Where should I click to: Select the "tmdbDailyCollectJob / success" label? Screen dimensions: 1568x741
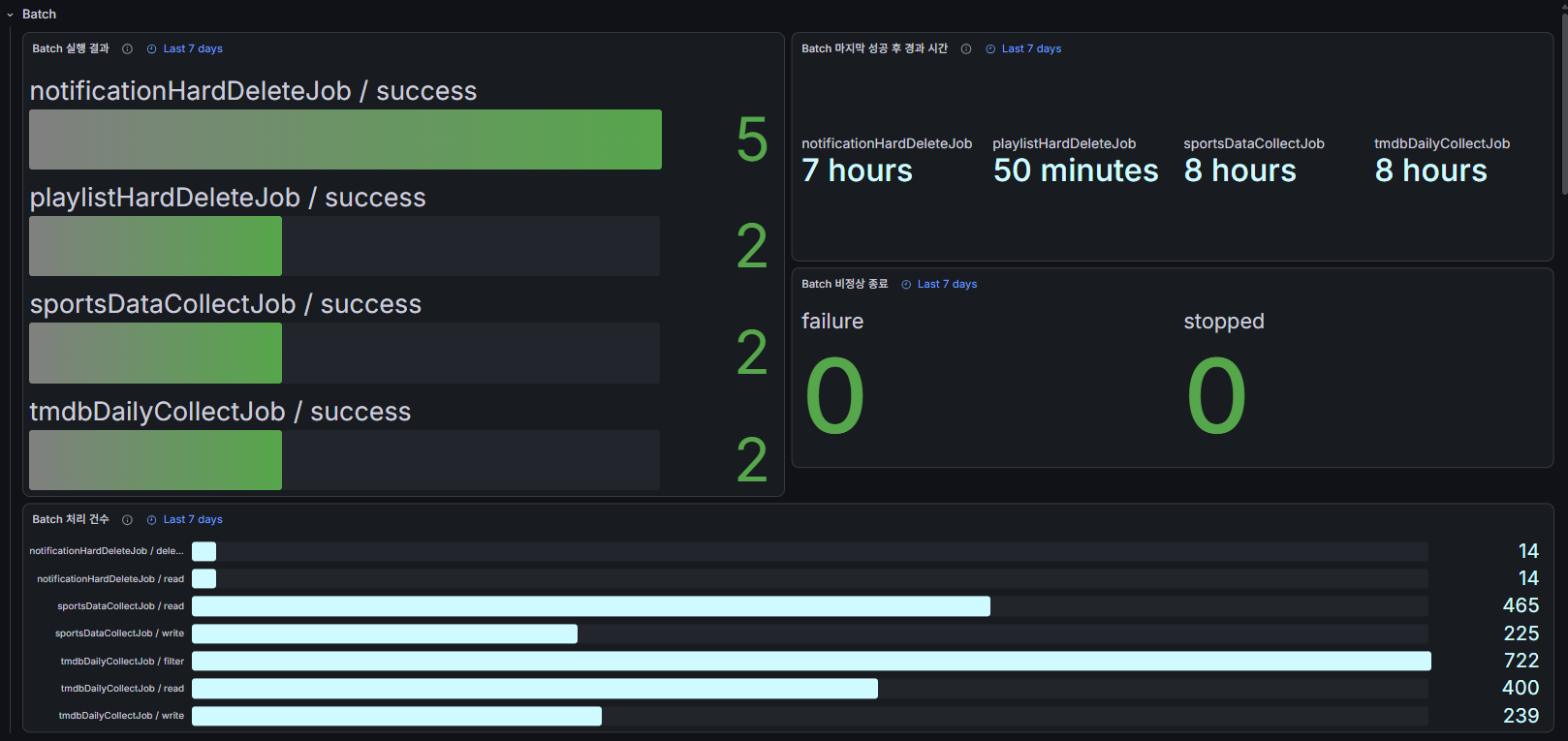click(x=220, y=412)
